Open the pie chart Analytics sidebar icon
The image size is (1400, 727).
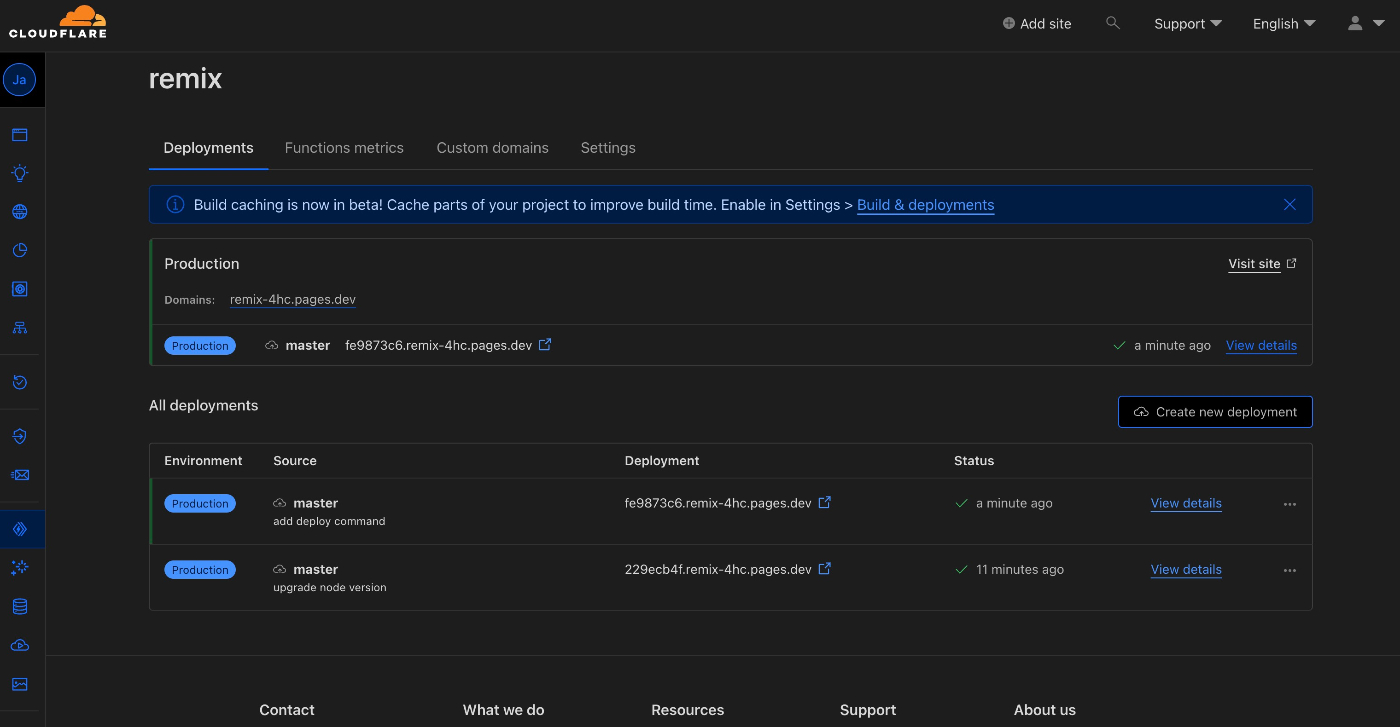click(19, 250)
